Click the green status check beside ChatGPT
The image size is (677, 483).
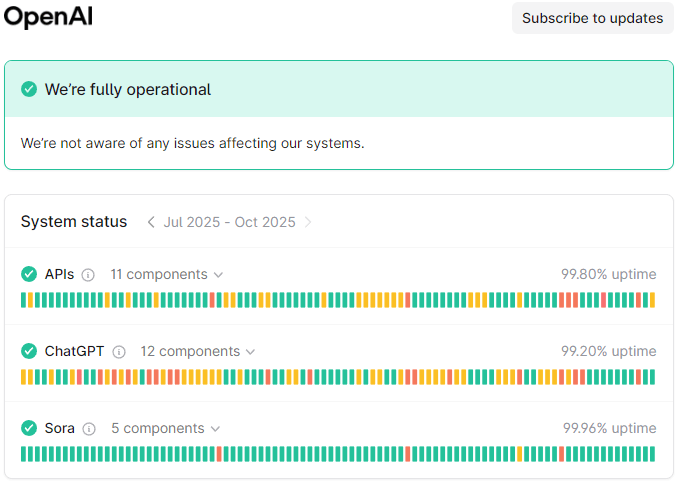(29, 351)
